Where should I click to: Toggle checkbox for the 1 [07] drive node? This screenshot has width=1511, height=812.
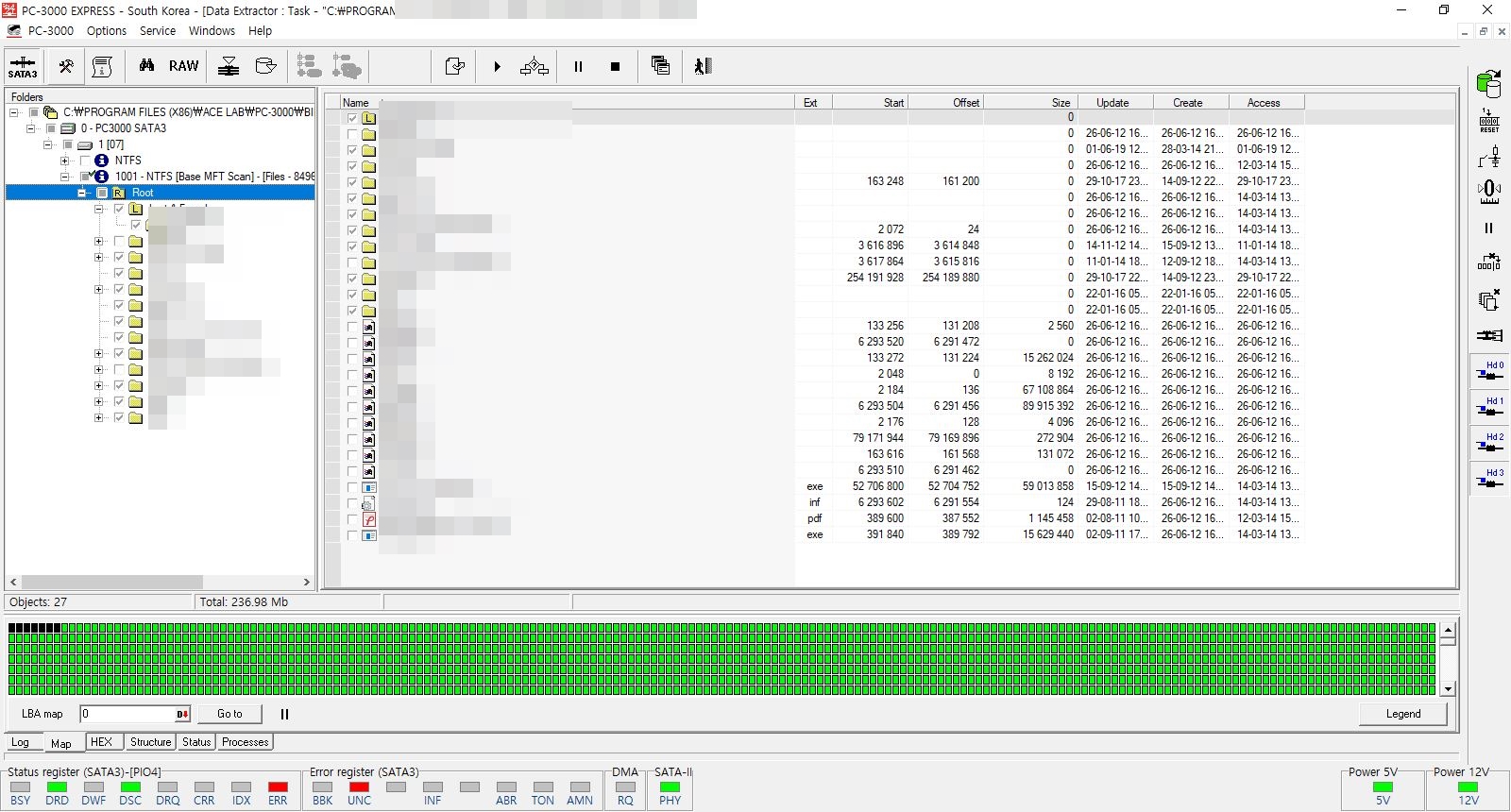coord(68,144)
